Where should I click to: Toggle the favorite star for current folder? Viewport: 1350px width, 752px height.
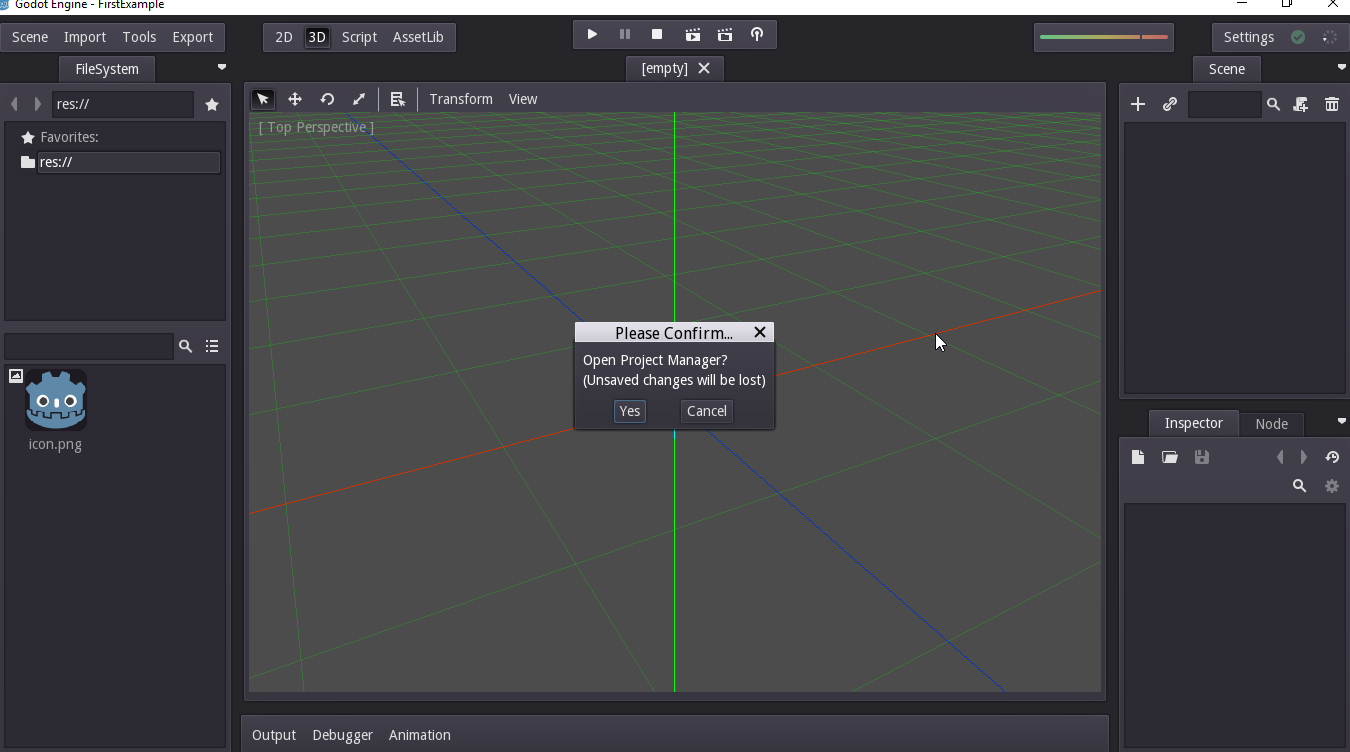(x=212, y=104)
